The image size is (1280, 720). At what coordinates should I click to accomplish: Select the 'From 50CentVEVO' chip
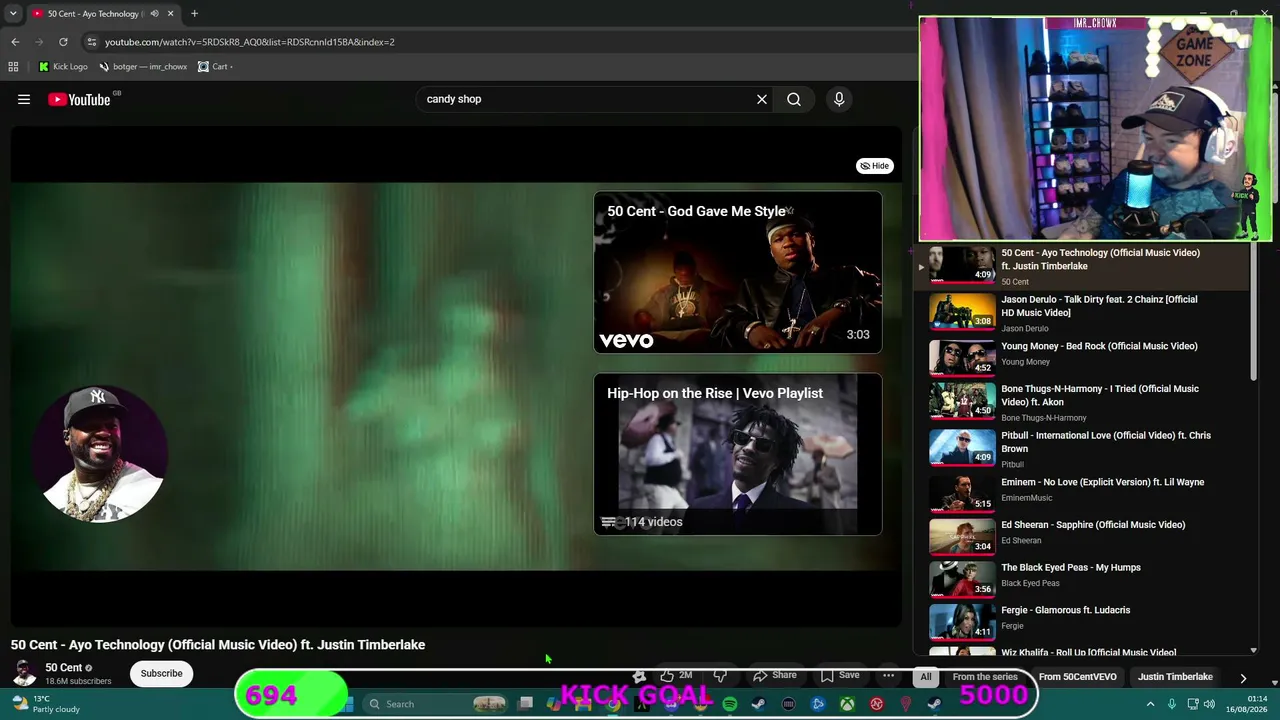(x=1078, y=677)
